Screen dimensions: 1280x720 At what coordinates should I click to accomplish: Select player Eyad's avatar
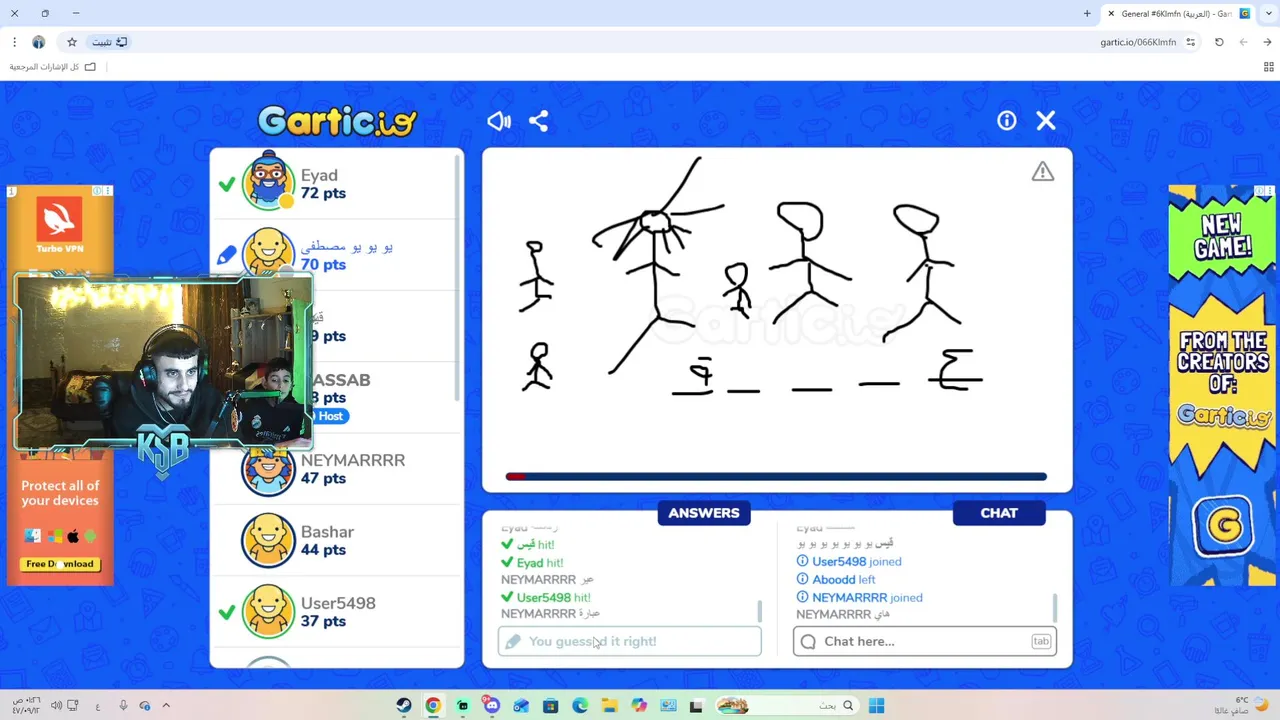pyautogui.click(x=268, y=183)
